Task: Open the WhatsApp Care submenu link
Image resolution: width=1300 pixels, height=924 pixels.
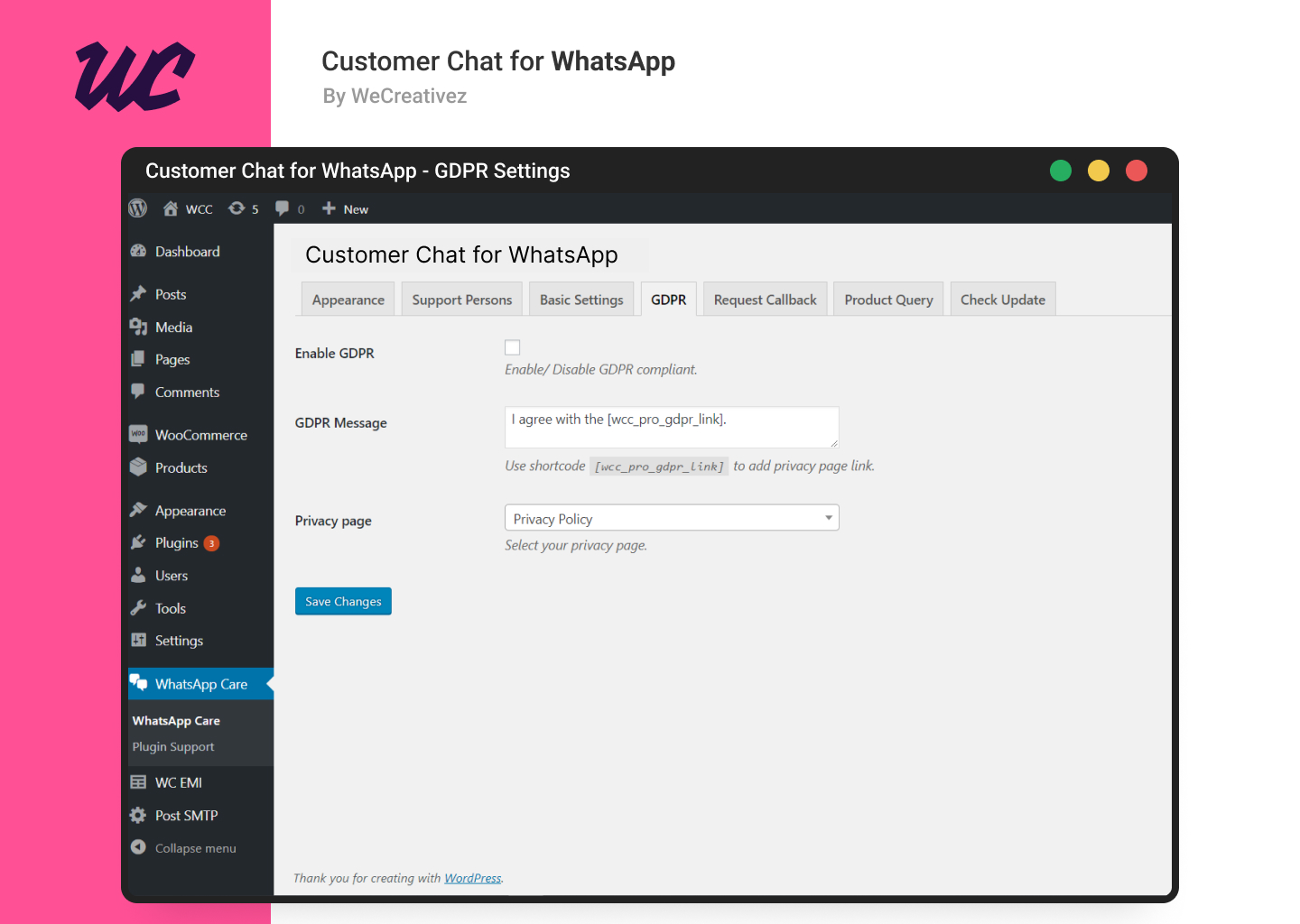Action: (x=176, y=721)
